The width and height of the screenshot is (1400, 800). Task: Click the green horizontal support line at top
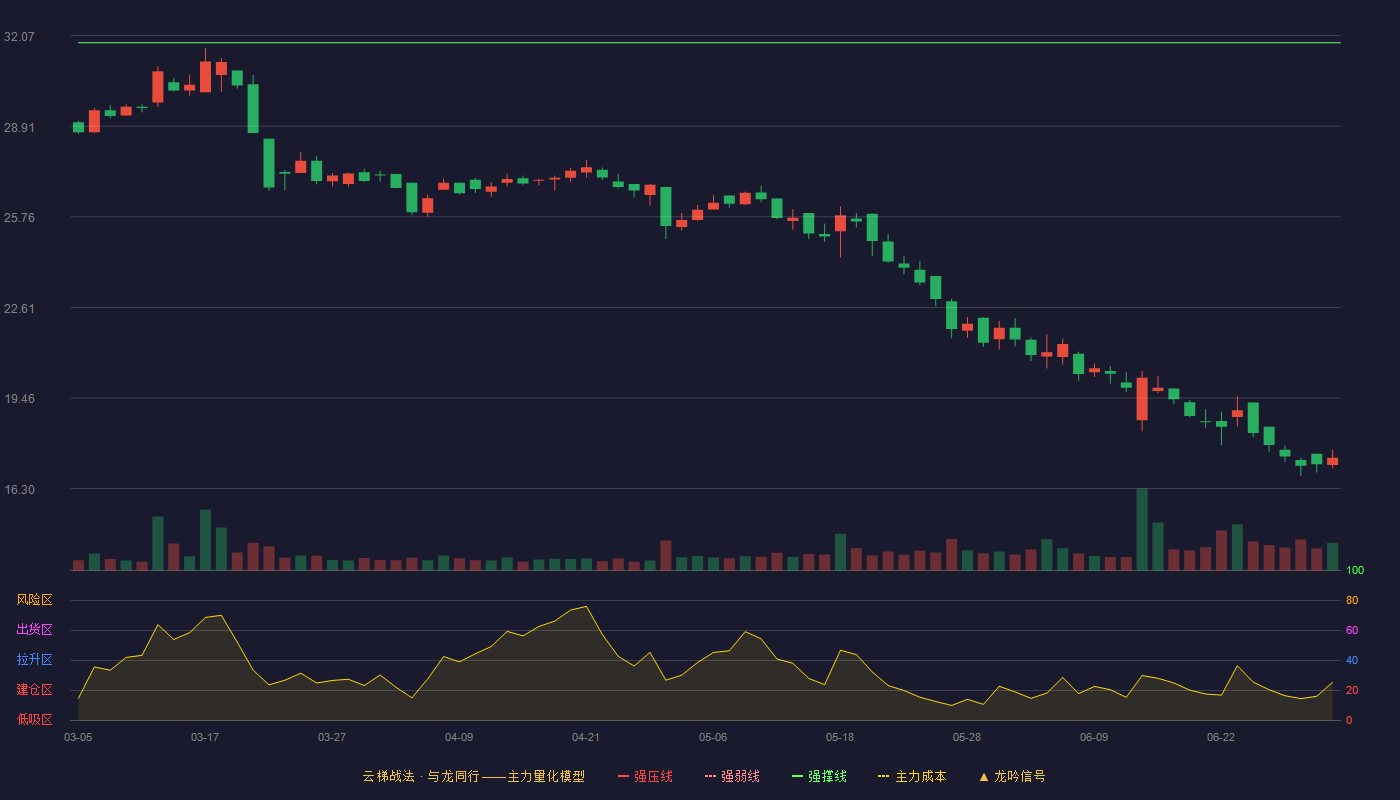click(709, 43)
